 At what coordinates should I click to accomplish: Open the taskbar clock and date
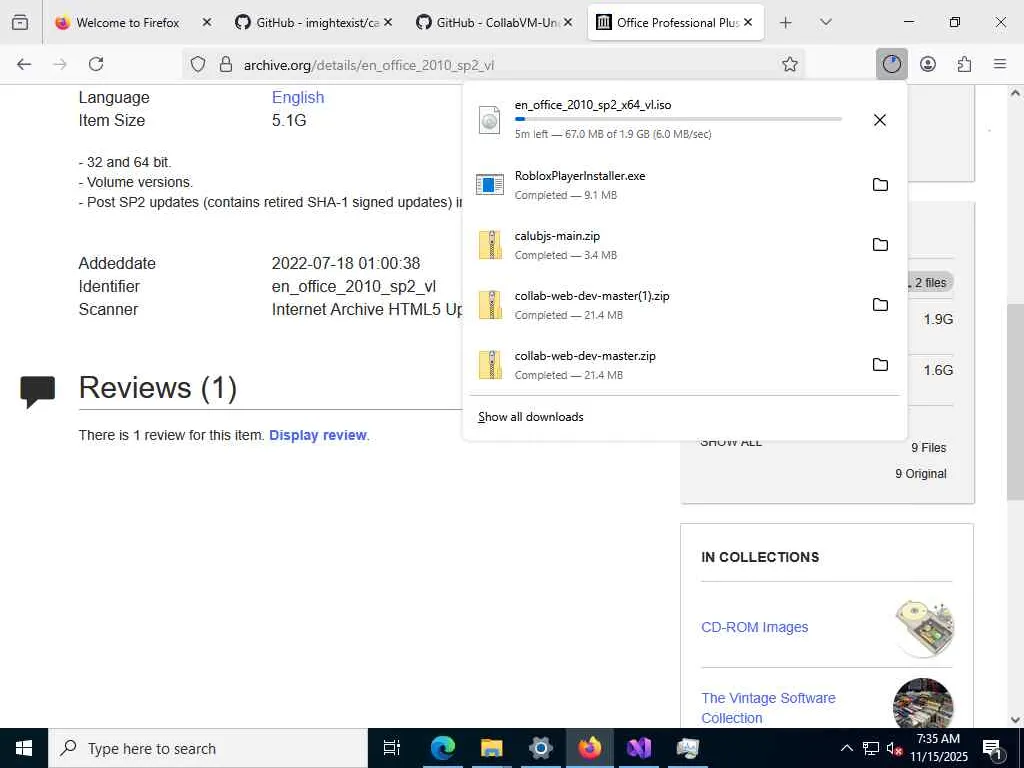[x=938, y=748]
